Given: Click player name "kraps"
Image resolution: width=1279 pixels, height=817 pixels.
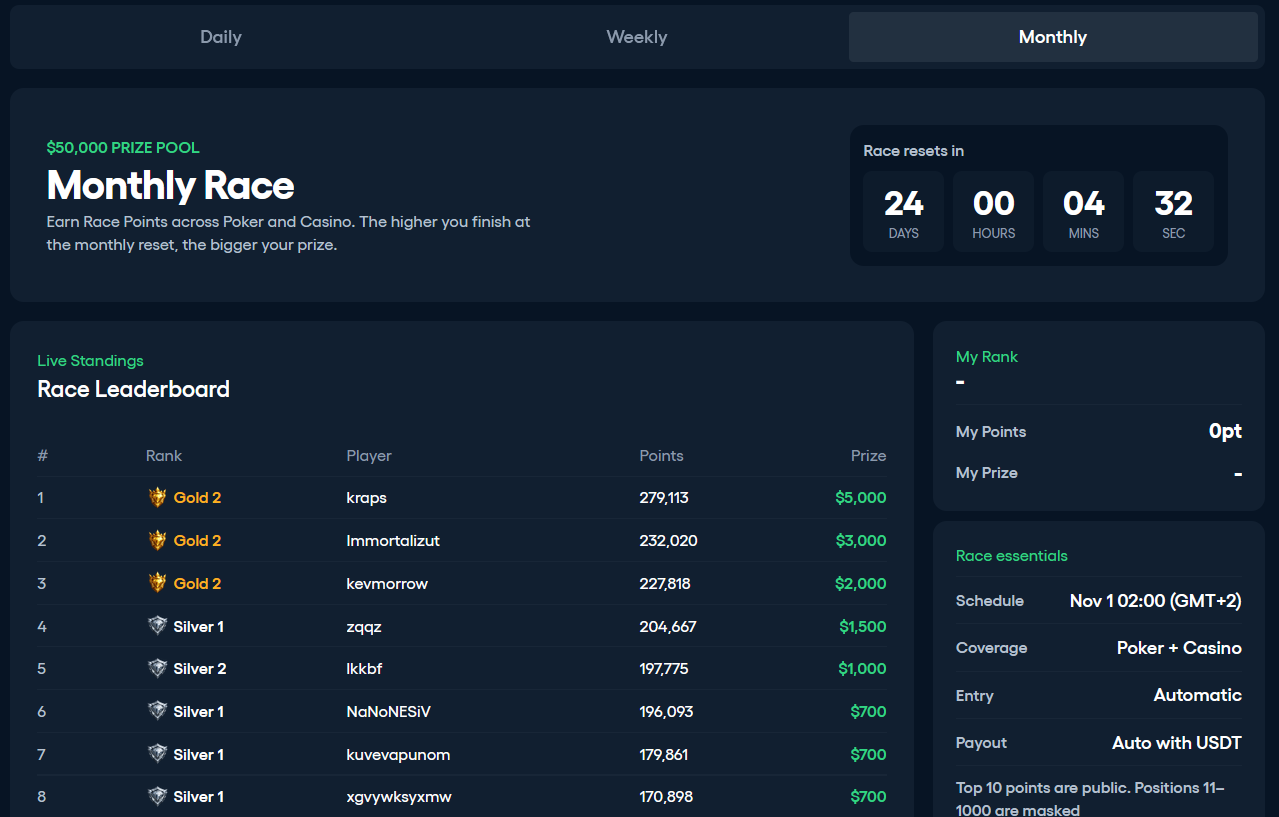Looking at the screenshot, I should pos(367,498).
